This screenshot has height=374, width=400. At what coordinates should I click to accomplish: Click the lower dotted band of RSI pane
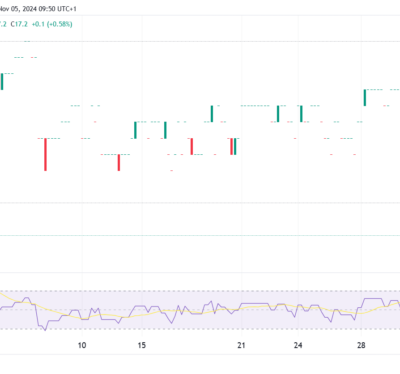point(200,329)
